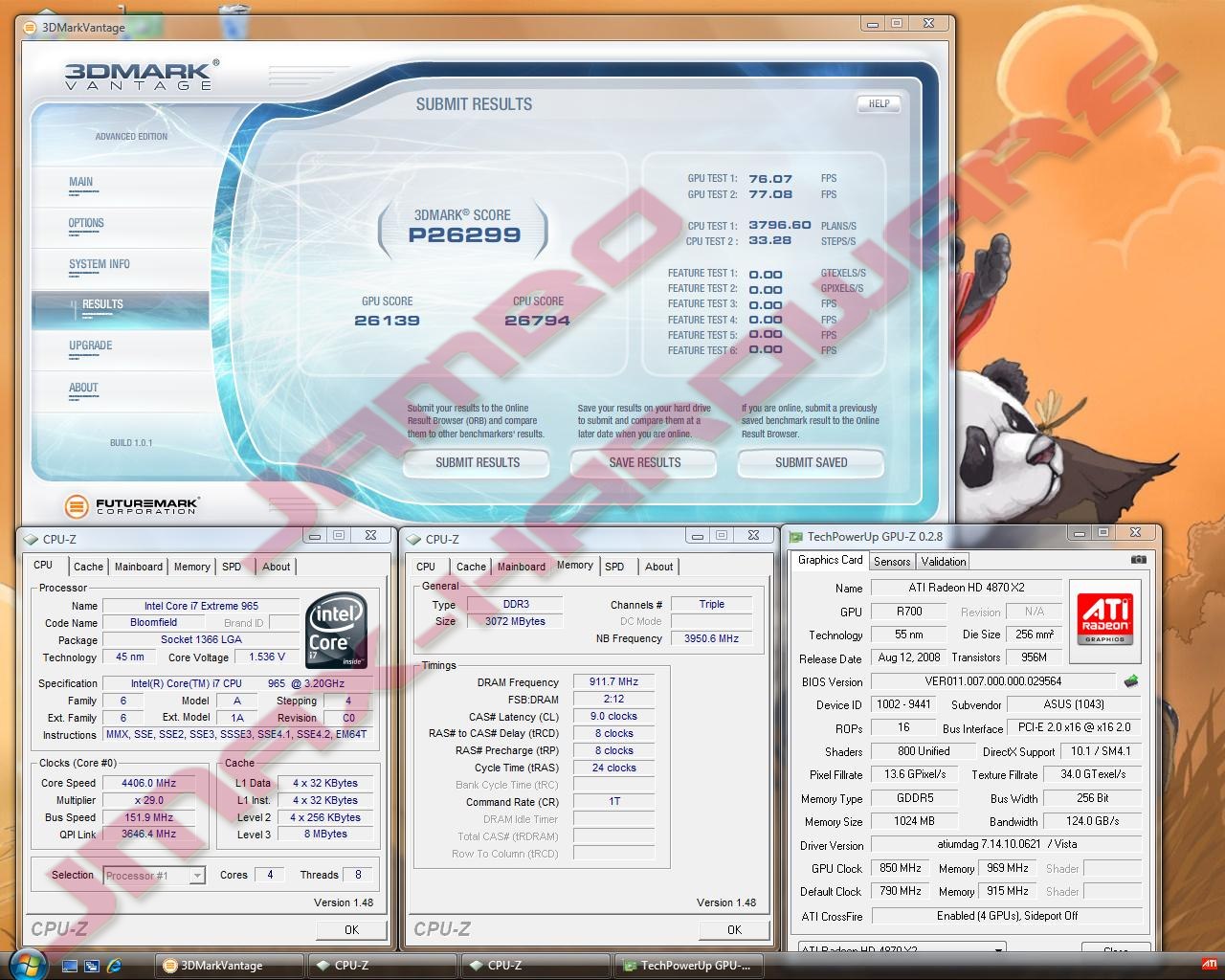Open Upgrade in 3DMark sidebar

click(x=91, y=345)
